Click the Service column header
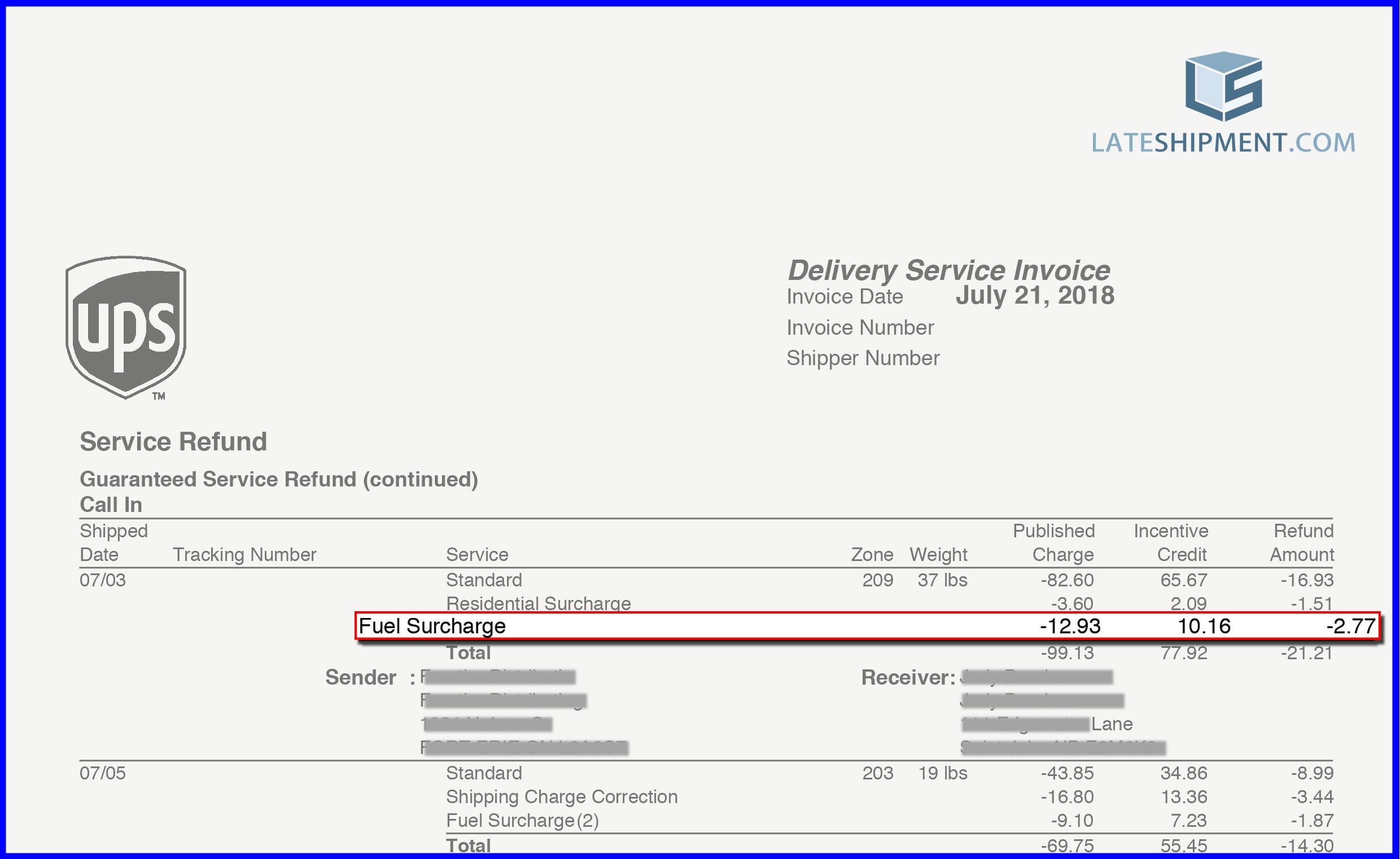The height and width of the screenshot is (859, 1400). click(x=477, y=554)
